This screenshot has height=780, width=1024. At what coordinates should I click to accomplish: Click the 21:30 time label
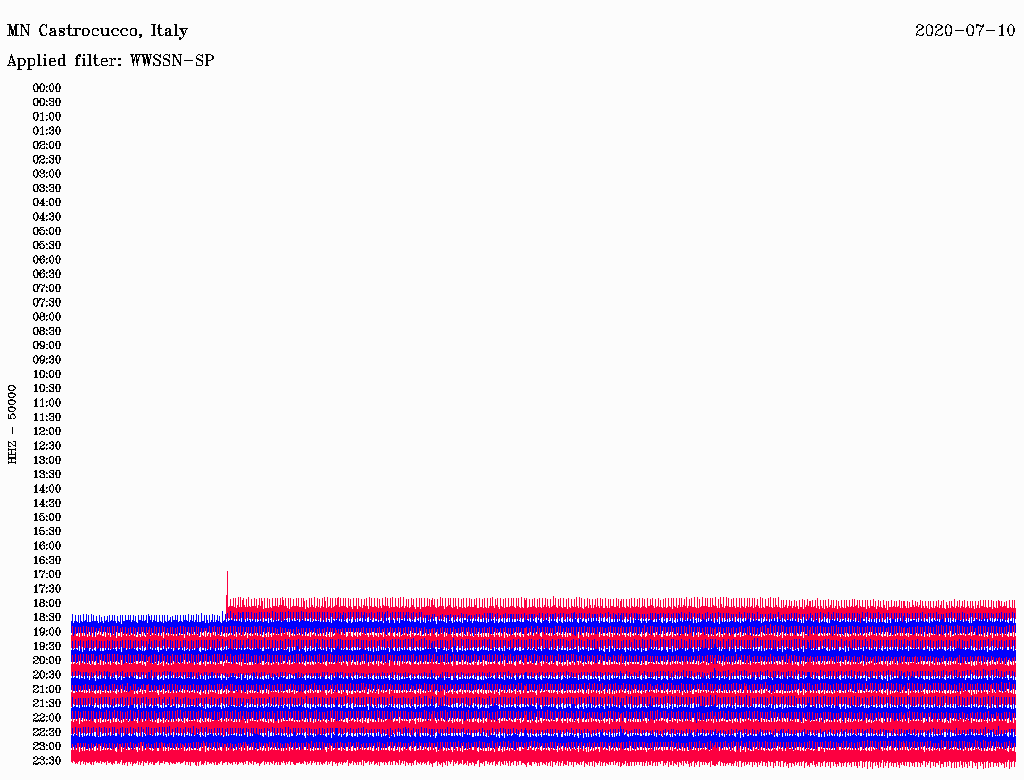(47, 704)
